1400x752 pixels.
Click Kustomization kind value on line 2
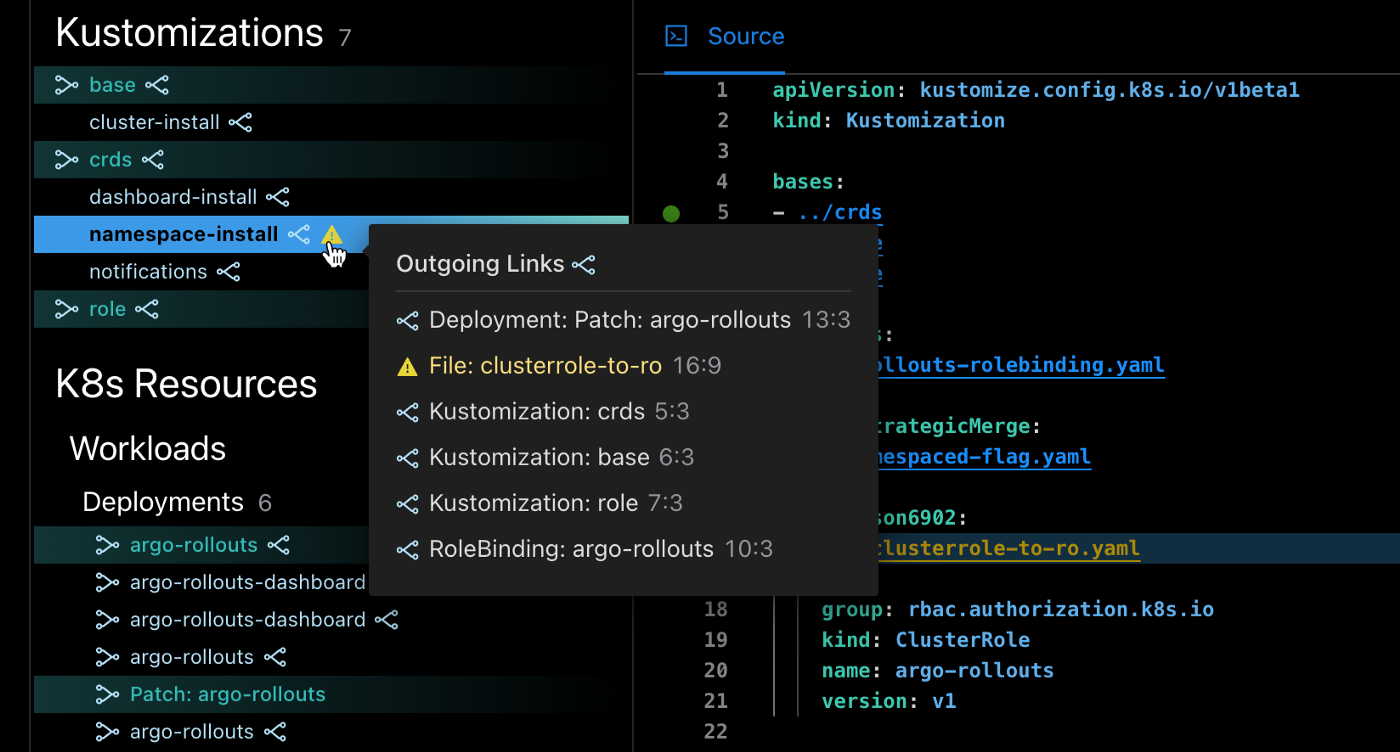click(925, 121)
